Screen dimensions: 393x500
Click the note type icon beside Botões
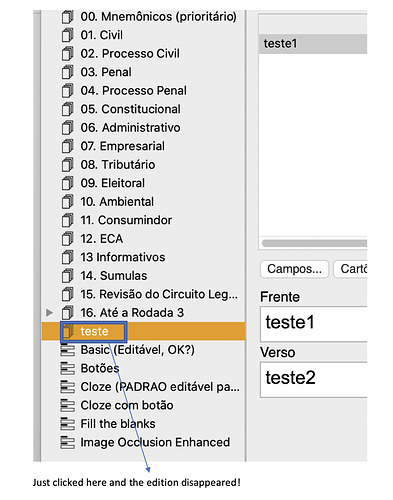click(67, 368)
